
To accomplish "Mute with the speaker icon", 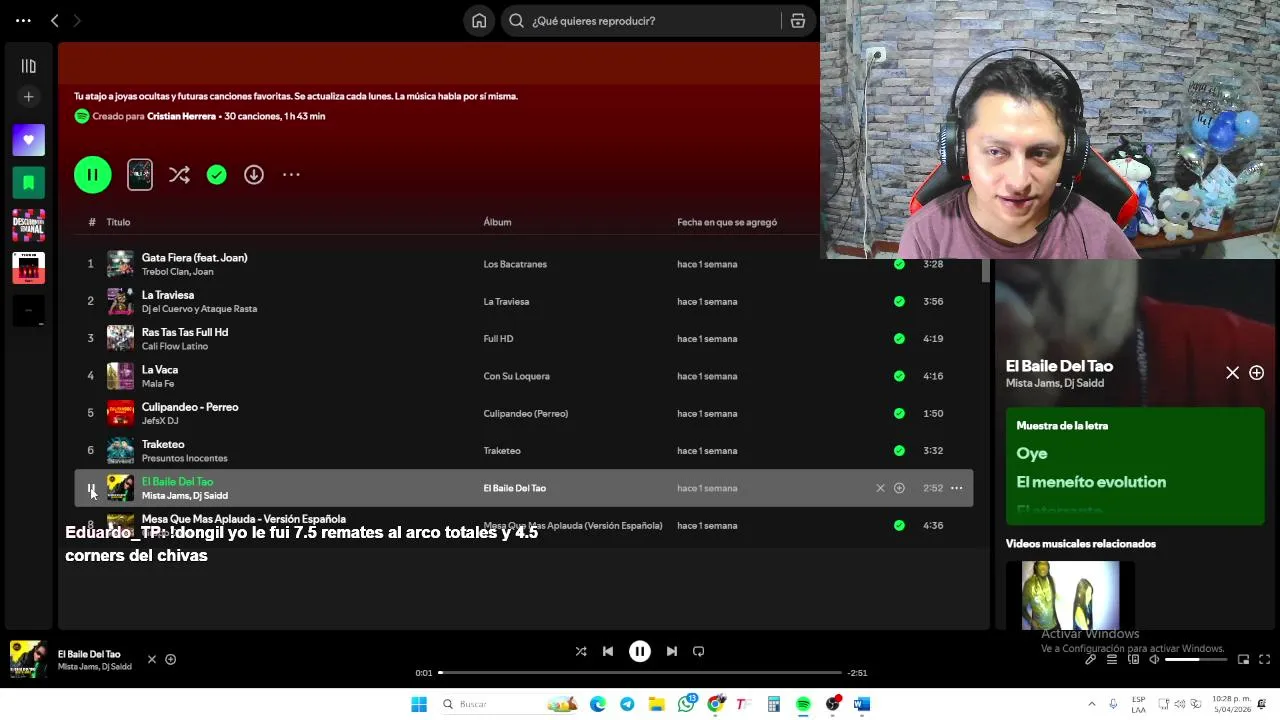I will (1154, 659).
